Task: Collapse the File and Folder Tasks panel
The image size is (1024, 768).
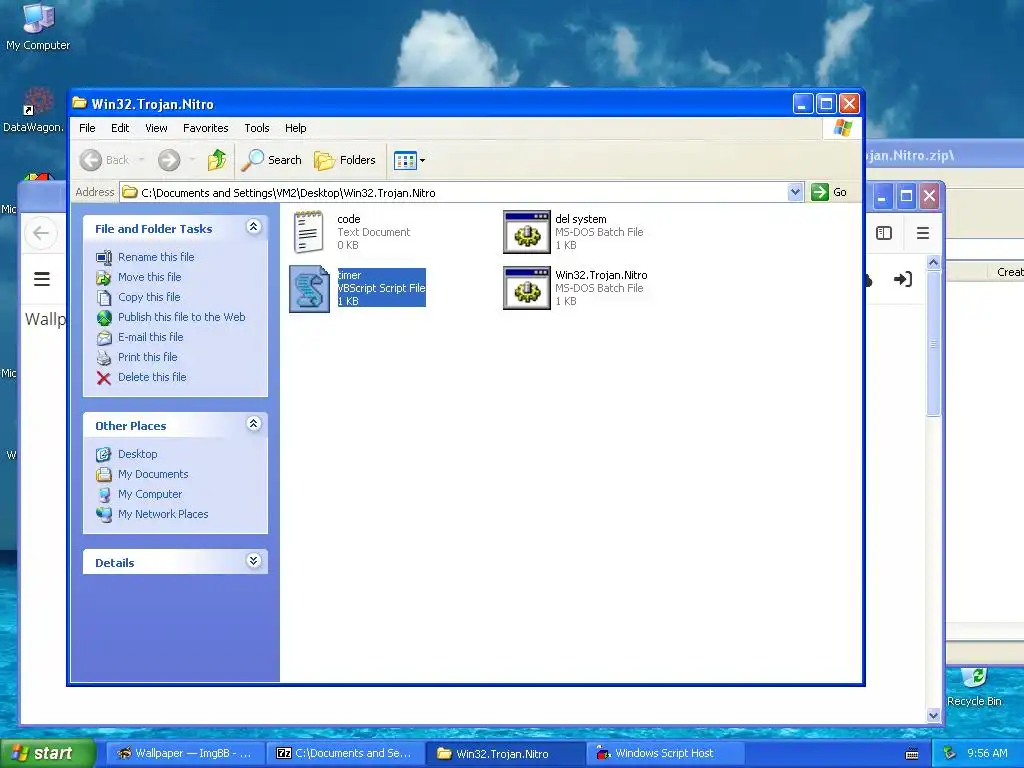Action: point(253,227)
